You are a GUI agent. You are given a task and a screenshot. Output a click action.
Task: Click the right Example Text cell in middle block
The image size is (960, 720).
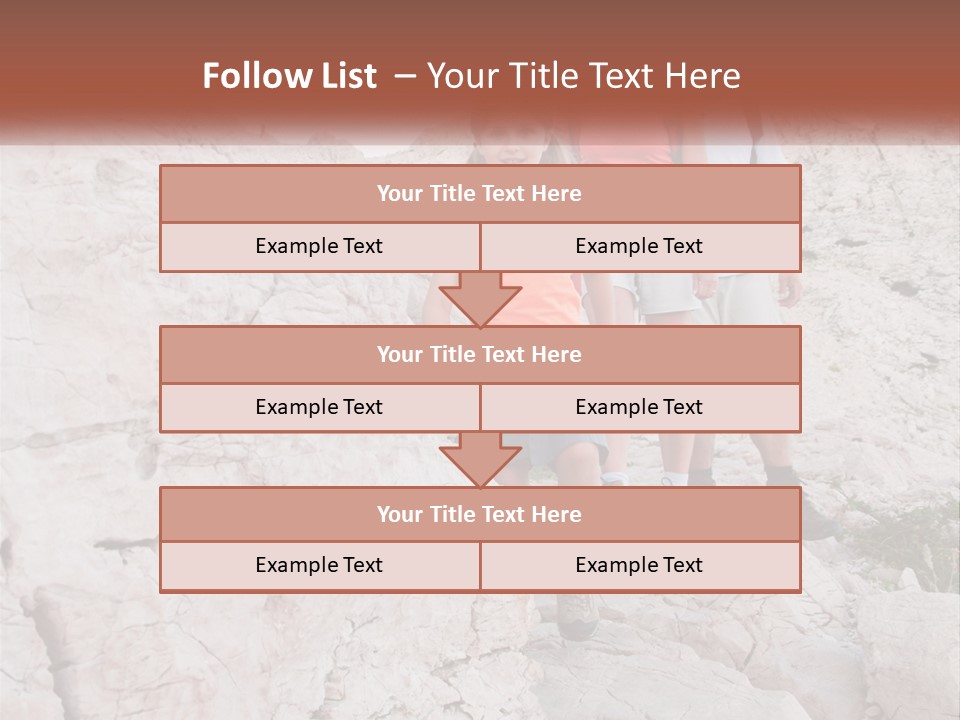click(x=640, y=408)
